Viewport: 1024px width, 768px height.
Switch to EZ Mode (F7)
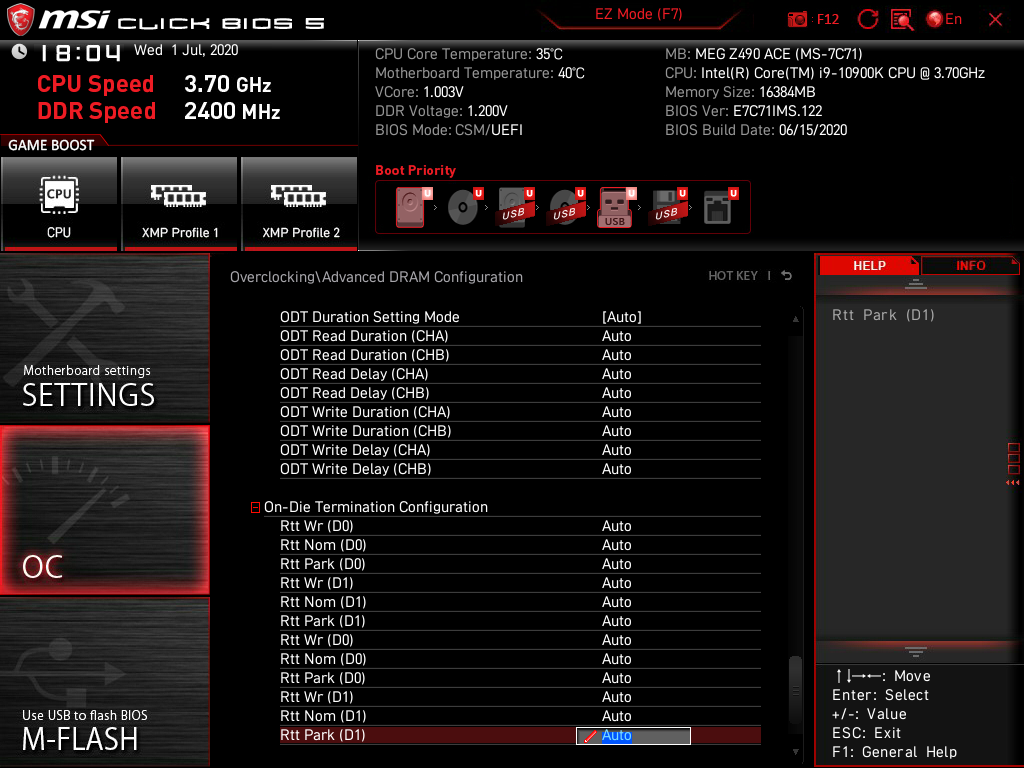tap(640, 16)
